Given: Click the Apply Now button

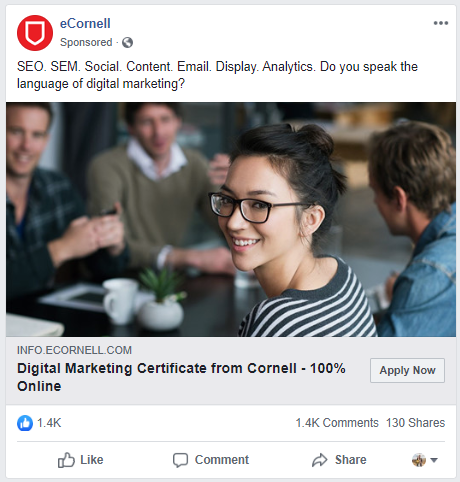Looking at the screenshot, I should [407, 370].
